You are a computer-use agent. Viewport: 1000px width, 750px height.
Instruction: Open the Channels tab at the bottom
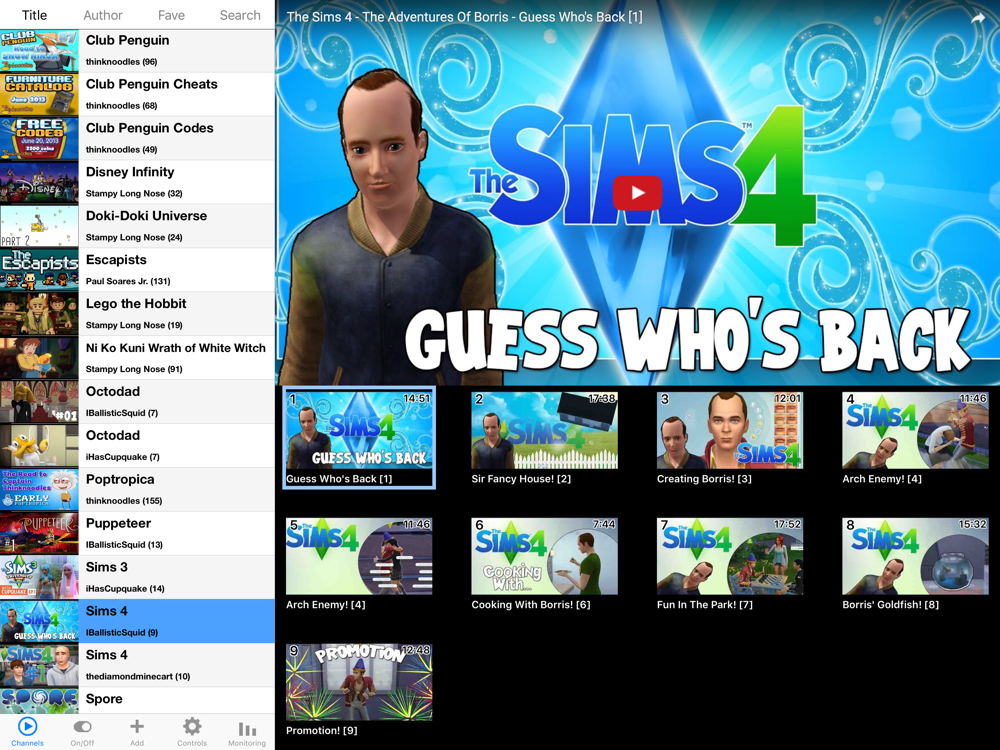27,732
